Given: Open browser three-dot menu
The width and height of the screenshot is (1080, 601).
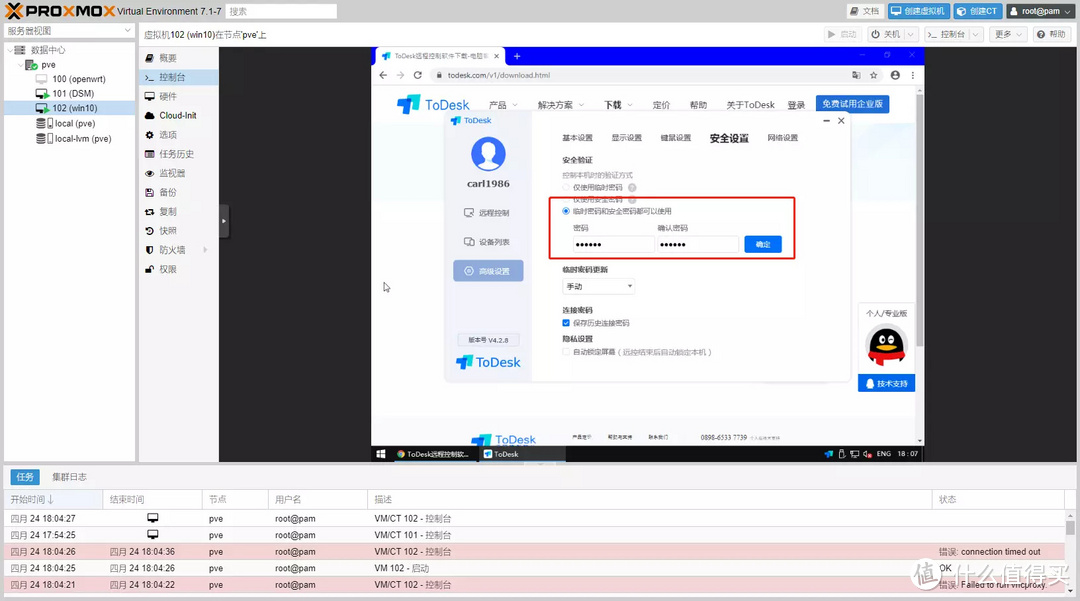Looking at the screenshot, I should [913, 75].
